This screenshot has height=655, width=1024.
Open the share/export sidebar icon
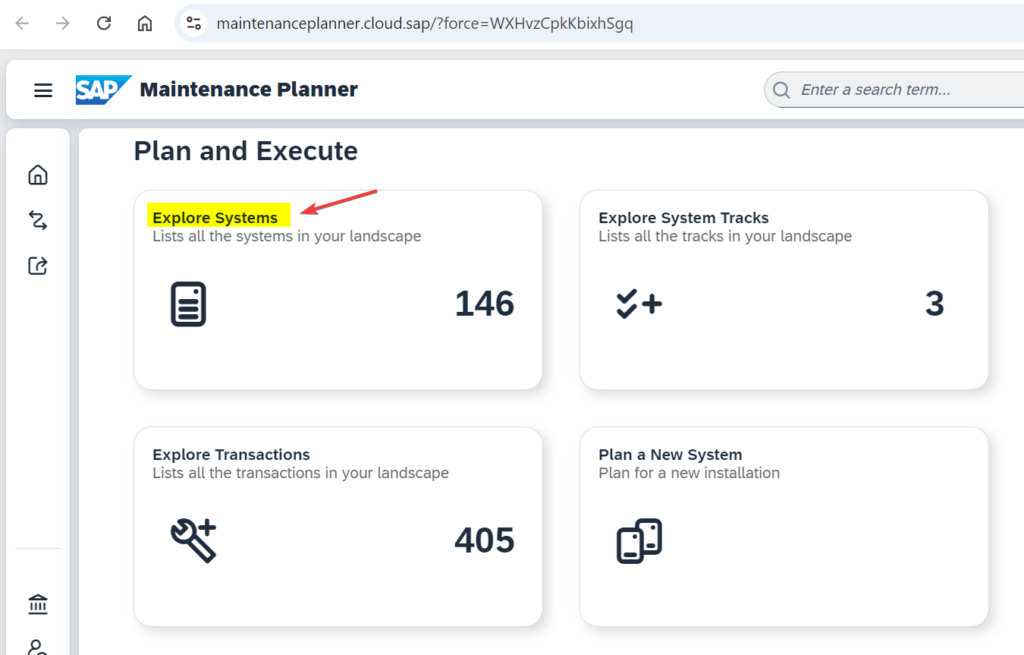click(x=38, y=266)
